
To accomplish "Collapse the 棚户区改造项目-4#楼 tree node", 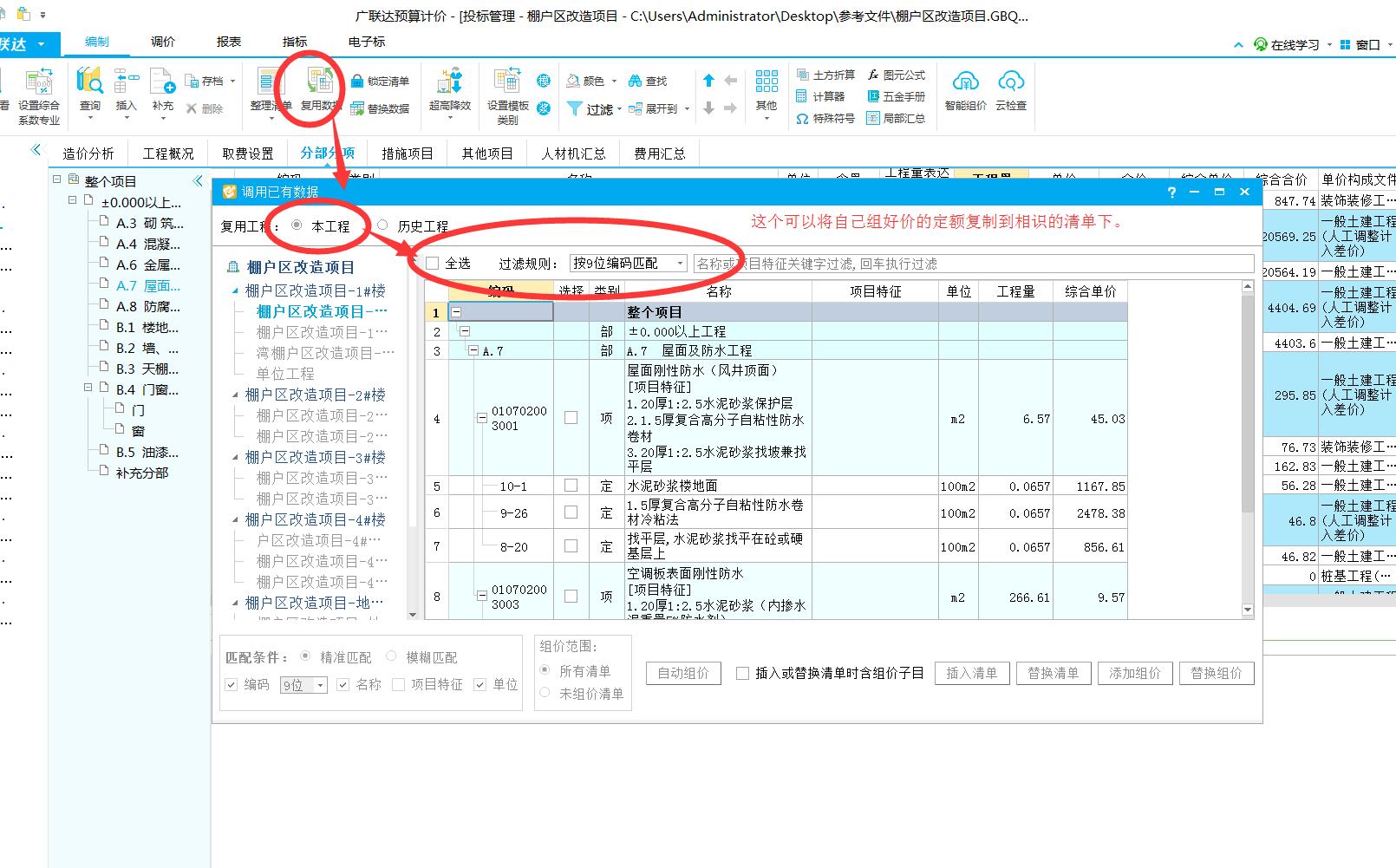I will click(235, 520).
